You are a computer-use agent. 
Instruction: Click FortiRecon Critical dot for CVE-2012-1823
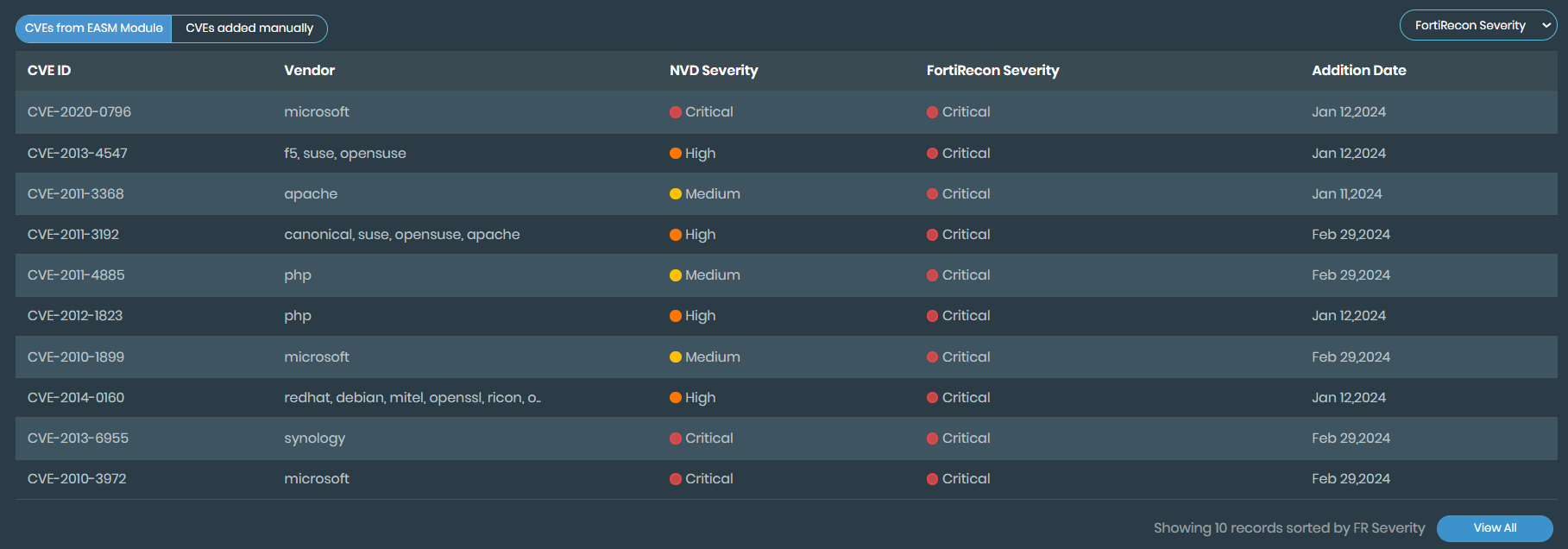coord(932,316)
